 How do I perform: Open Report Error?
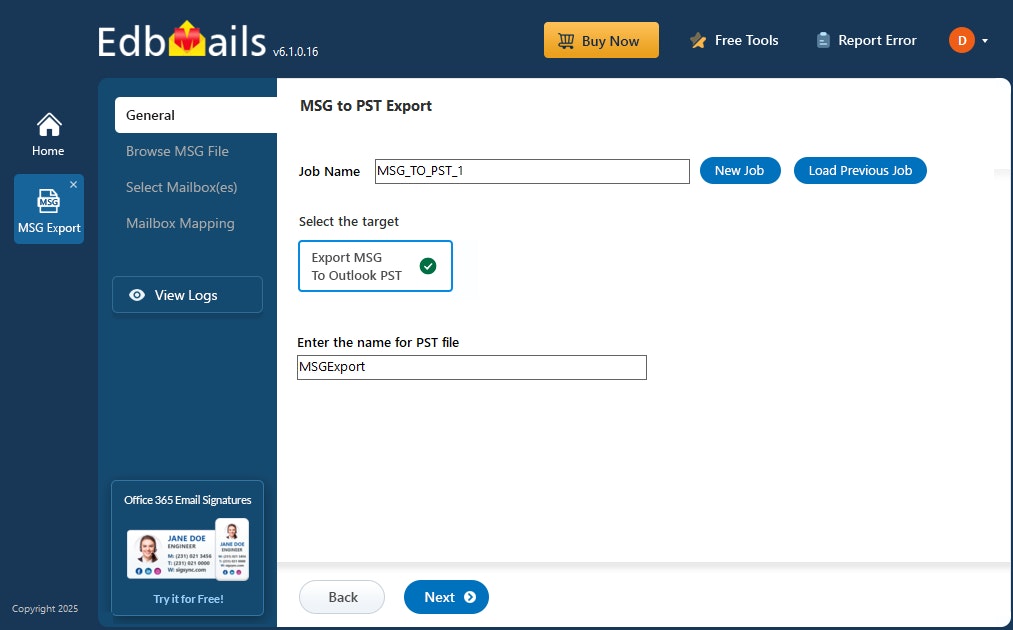(866, 40)
